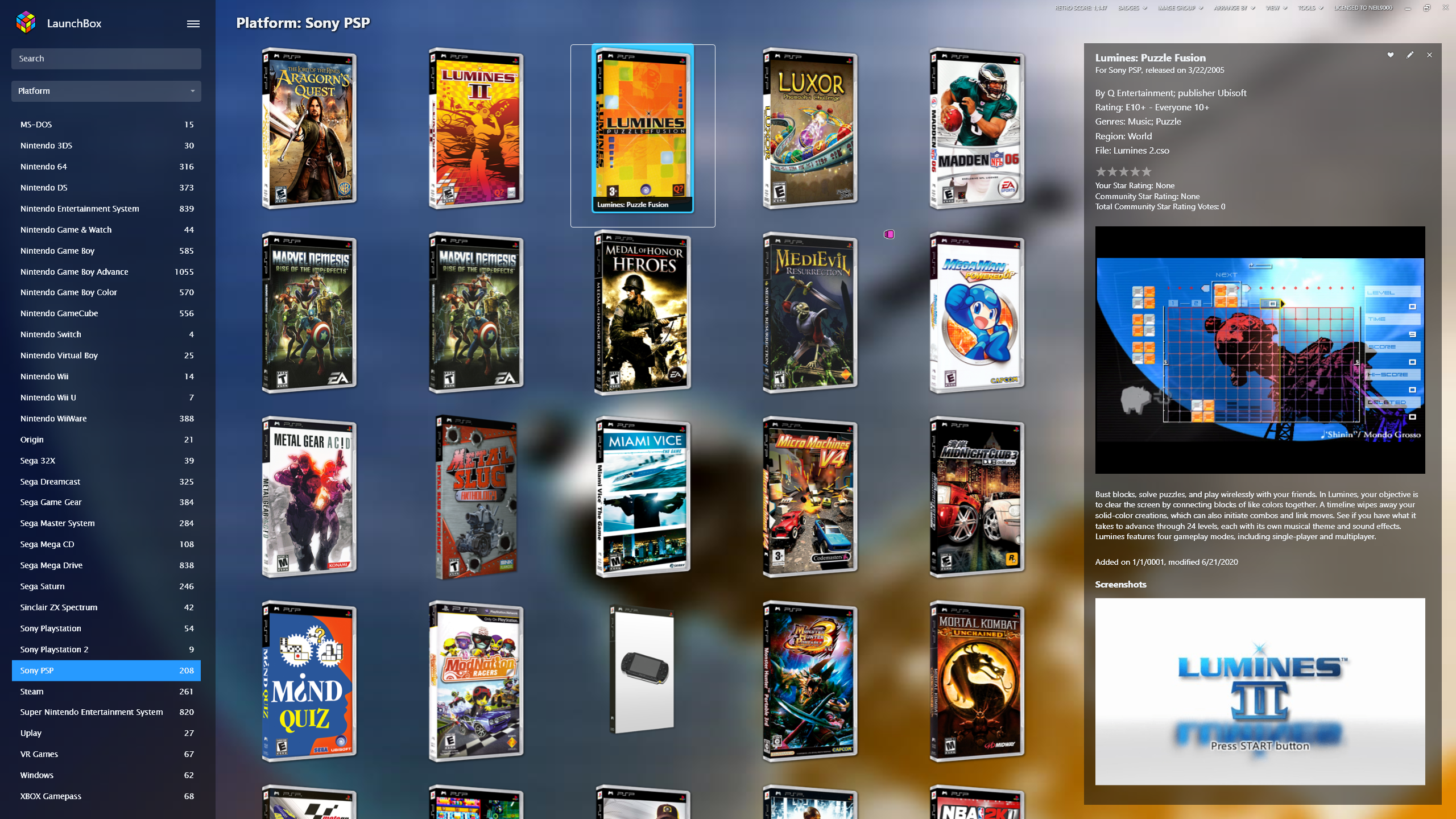Select the Nintendo Virtual Boy platform
Viewport: 1456px width, 819px height.
pos(106,355)
